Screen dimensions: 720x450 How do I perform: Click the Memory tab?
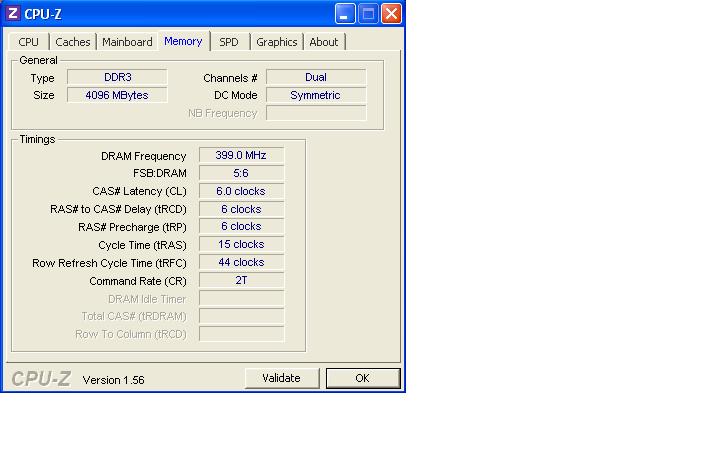coord(183,41)
